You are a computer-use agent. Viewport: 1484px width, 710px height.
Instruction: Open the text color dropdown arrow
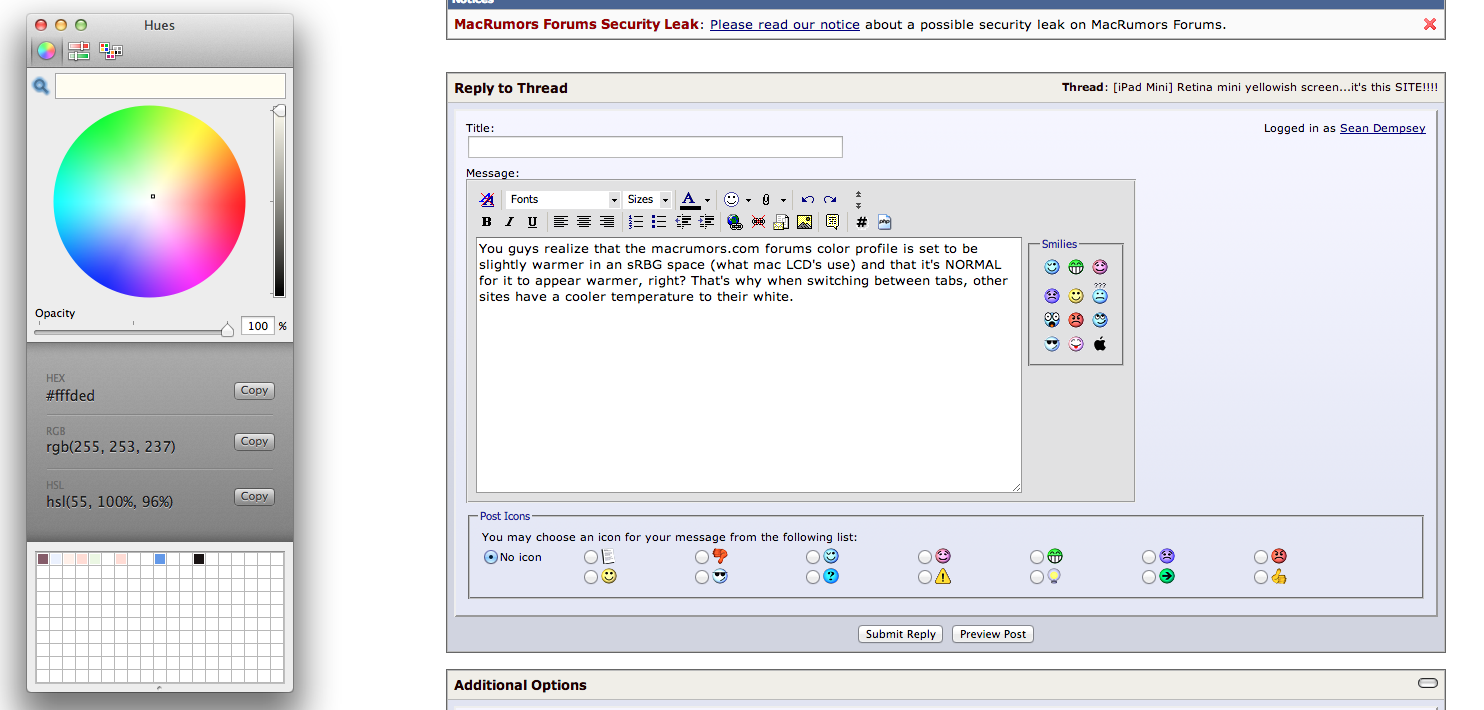pyautogui.click(x=707, y=200)
